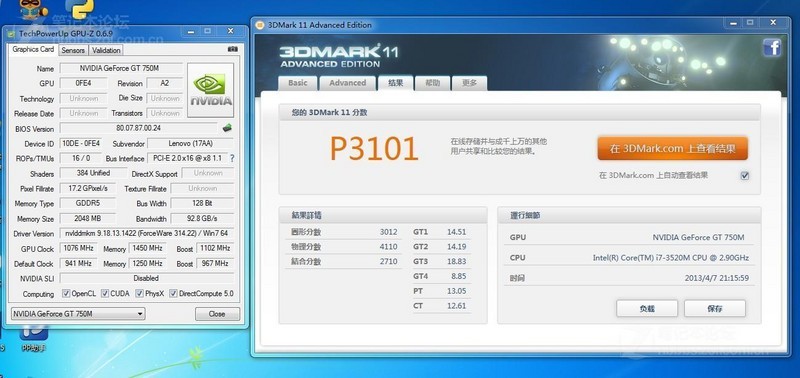
Task: Click the GPU-Z title bar icon
Action: [11, 33]
